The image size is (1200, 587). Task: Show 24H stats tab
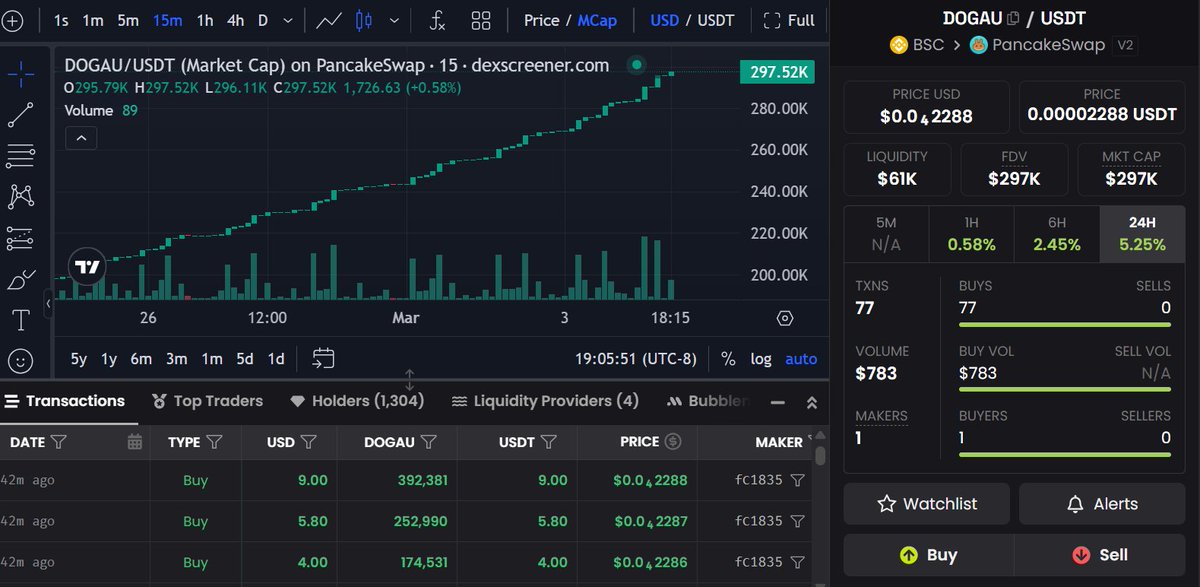coord(1141,234)
